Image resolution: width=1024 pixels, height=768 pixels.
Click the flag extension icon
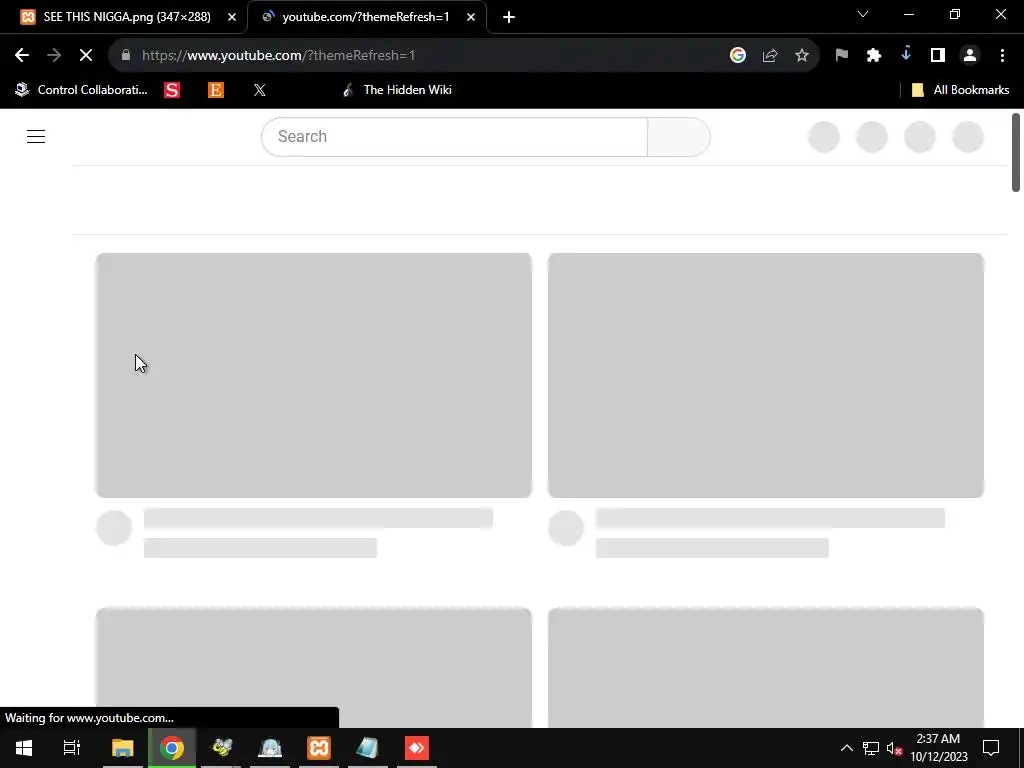click(842, 56)
